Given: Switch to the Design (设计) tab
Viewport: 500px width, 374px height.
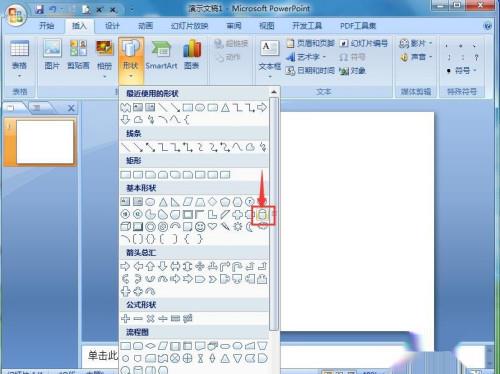Looking at the screenshot, I should click(112, 26).
